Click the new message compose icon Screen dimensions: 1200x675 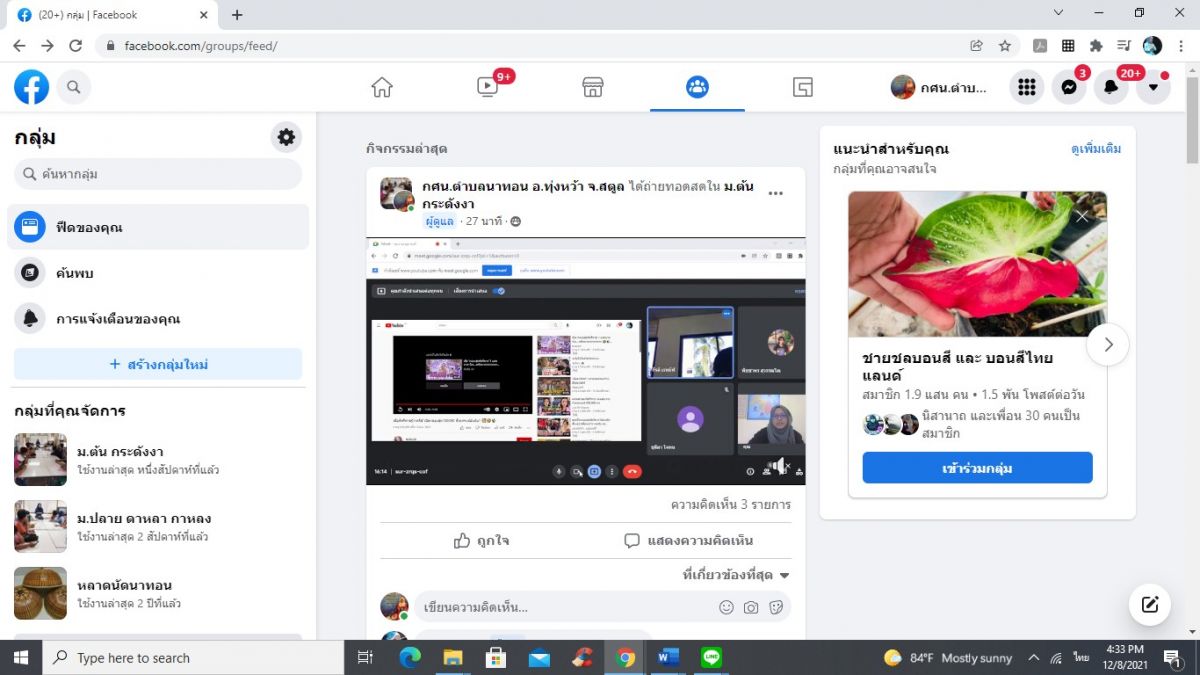click(1149, 604)
